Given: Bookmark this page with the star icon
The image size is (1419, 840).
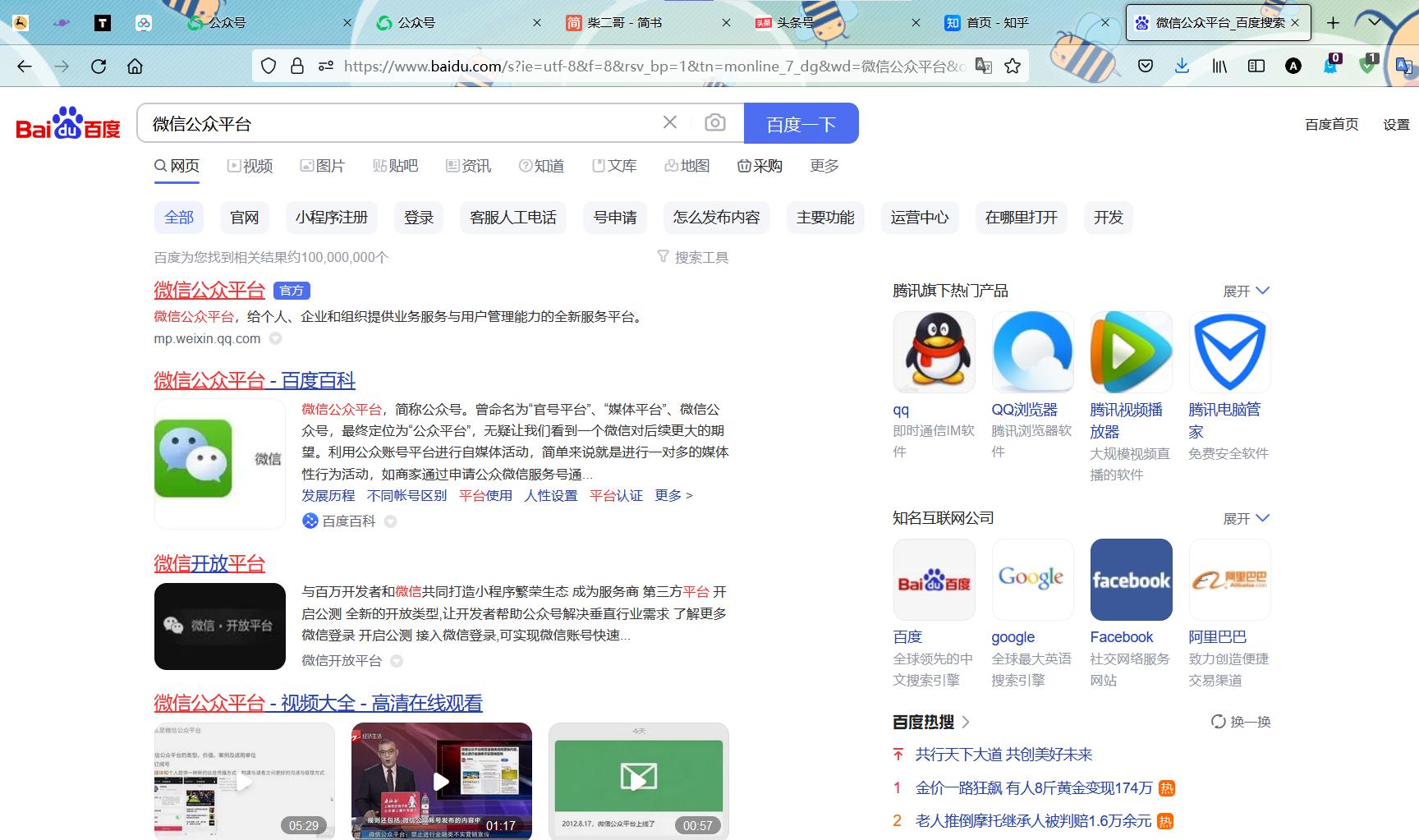Looking at the screenshot, I should (1013, 66).
